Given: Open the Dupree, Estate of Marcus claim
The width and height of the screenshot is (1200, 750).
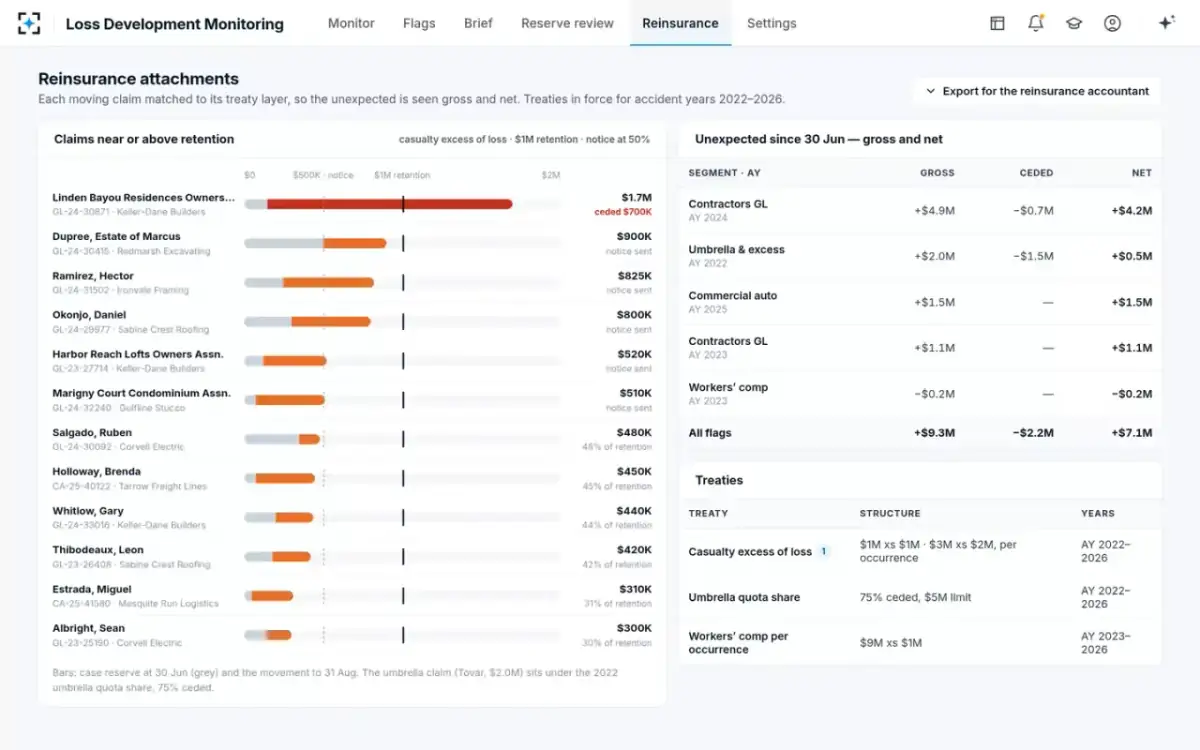Looking at the screenshot, I should pos(116,237).
